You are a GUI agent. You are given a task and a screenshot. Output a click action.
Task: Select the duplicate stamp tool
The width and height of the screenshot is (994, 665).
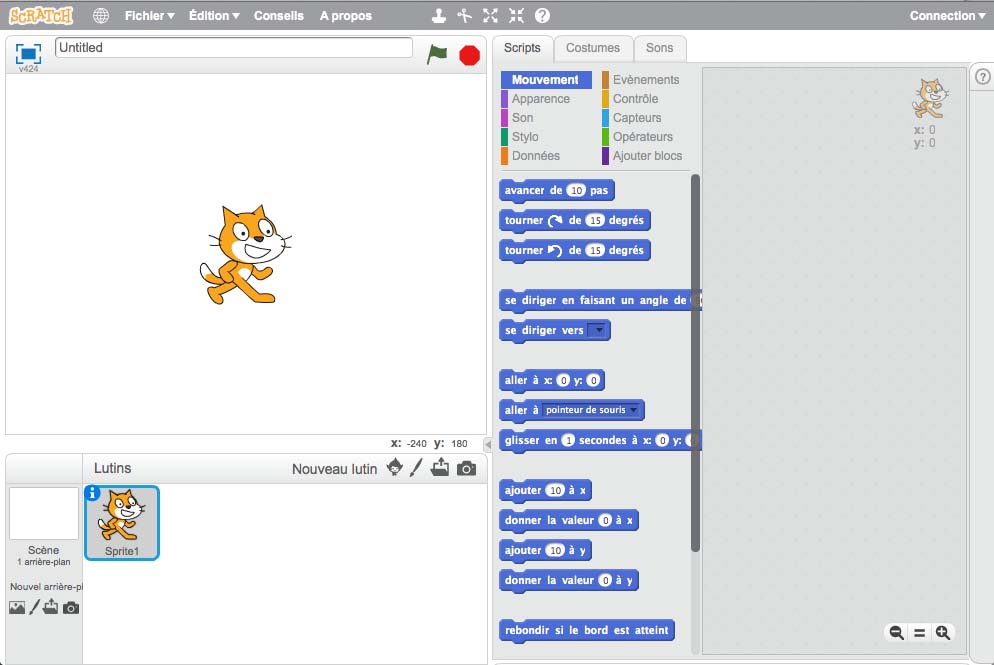click(x=438, y=16)
